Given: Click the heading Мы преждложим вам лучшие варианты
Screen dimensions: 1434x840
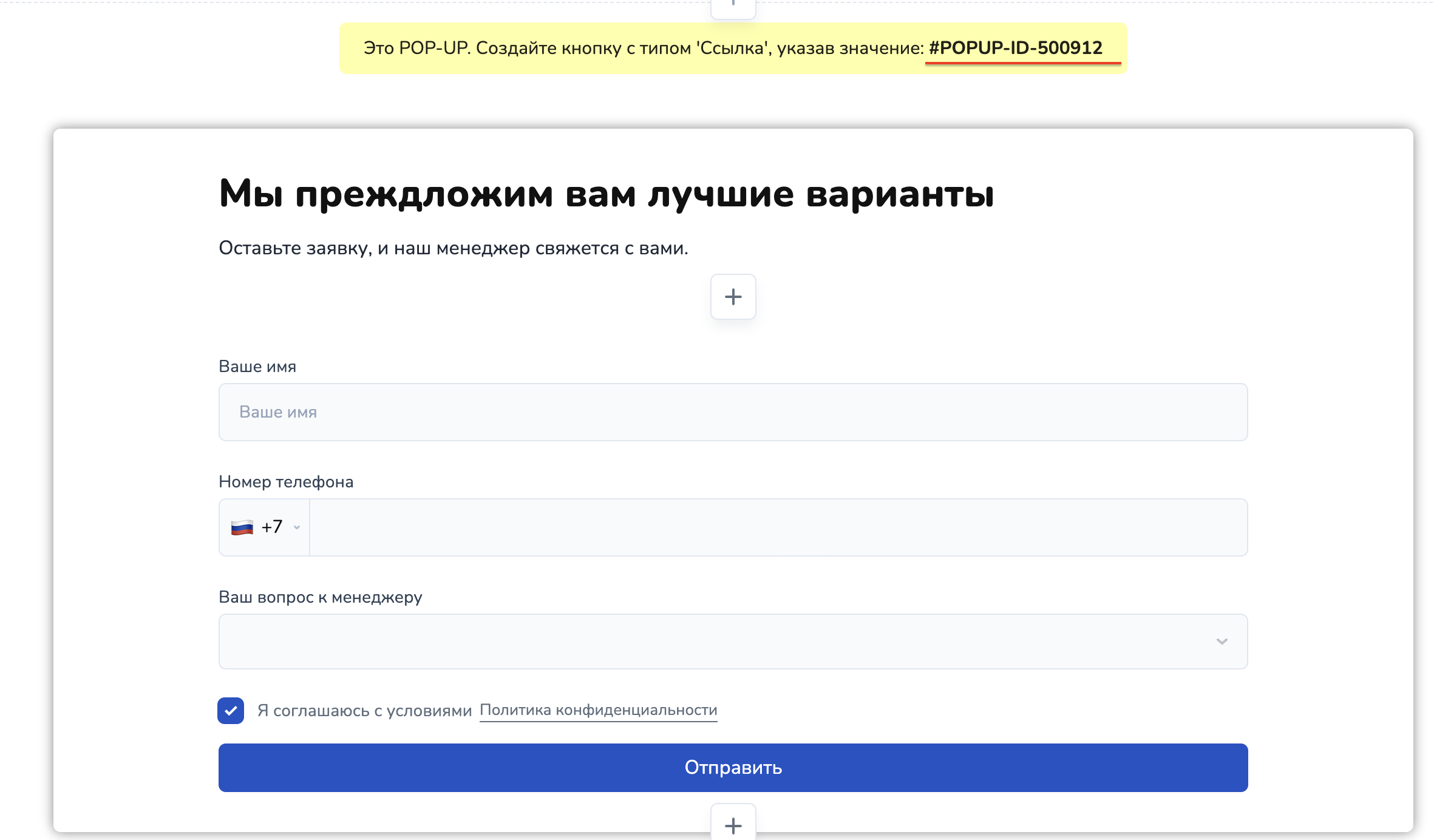Looking at the screenshot, I should (x=606, y=194).
